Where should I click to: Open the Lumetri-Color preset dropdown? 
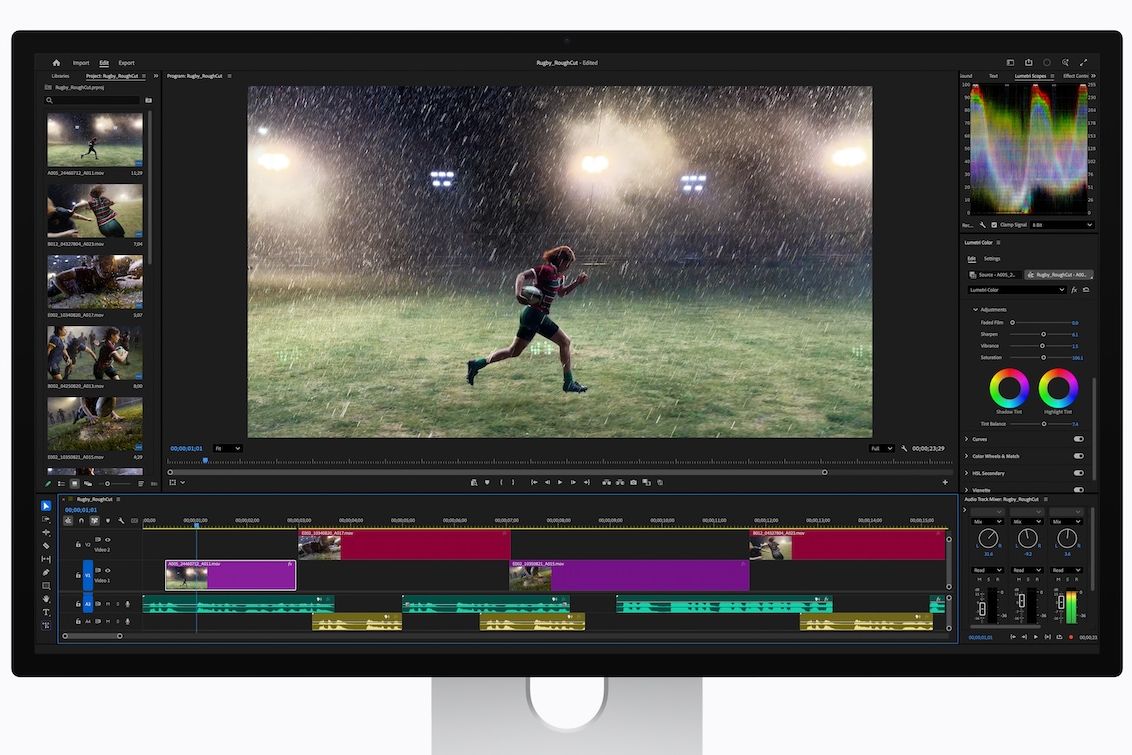click(x=1015, y=290)
